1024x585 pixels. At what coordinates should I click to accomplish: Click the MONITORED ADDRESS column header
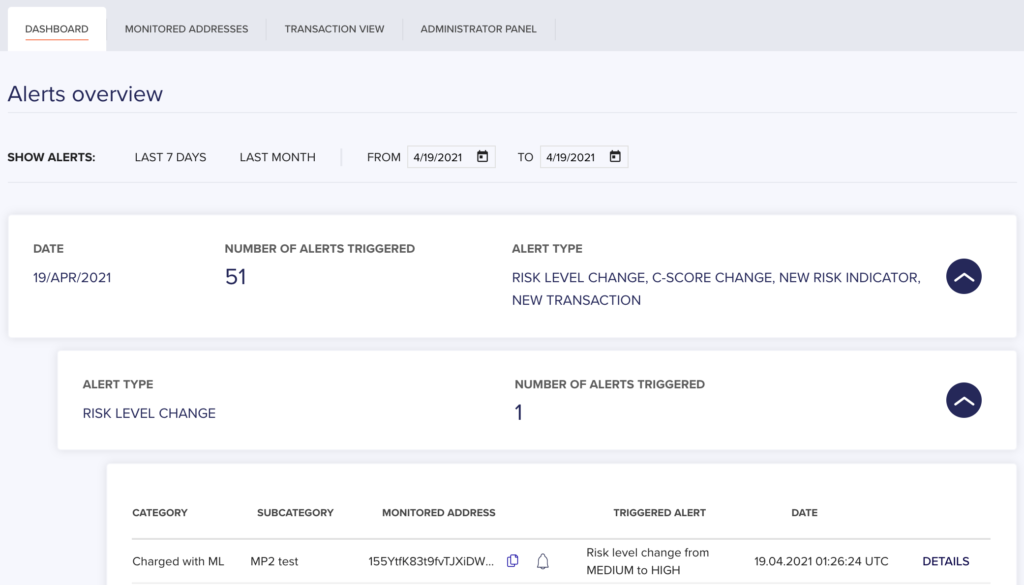pos(439,513)
